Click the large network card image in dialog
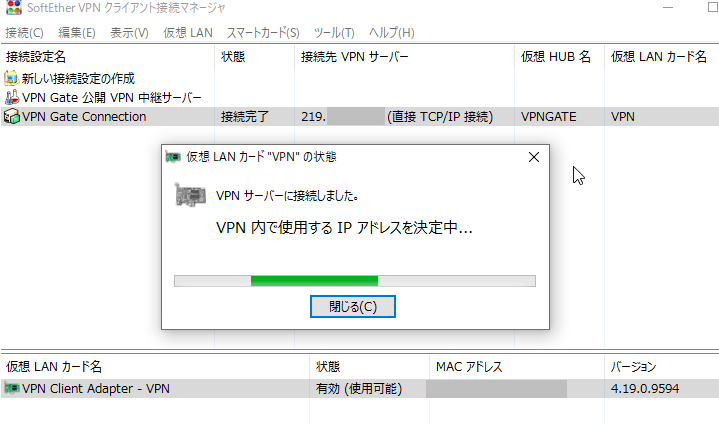719x424 pixels. [x=190, y=195]
